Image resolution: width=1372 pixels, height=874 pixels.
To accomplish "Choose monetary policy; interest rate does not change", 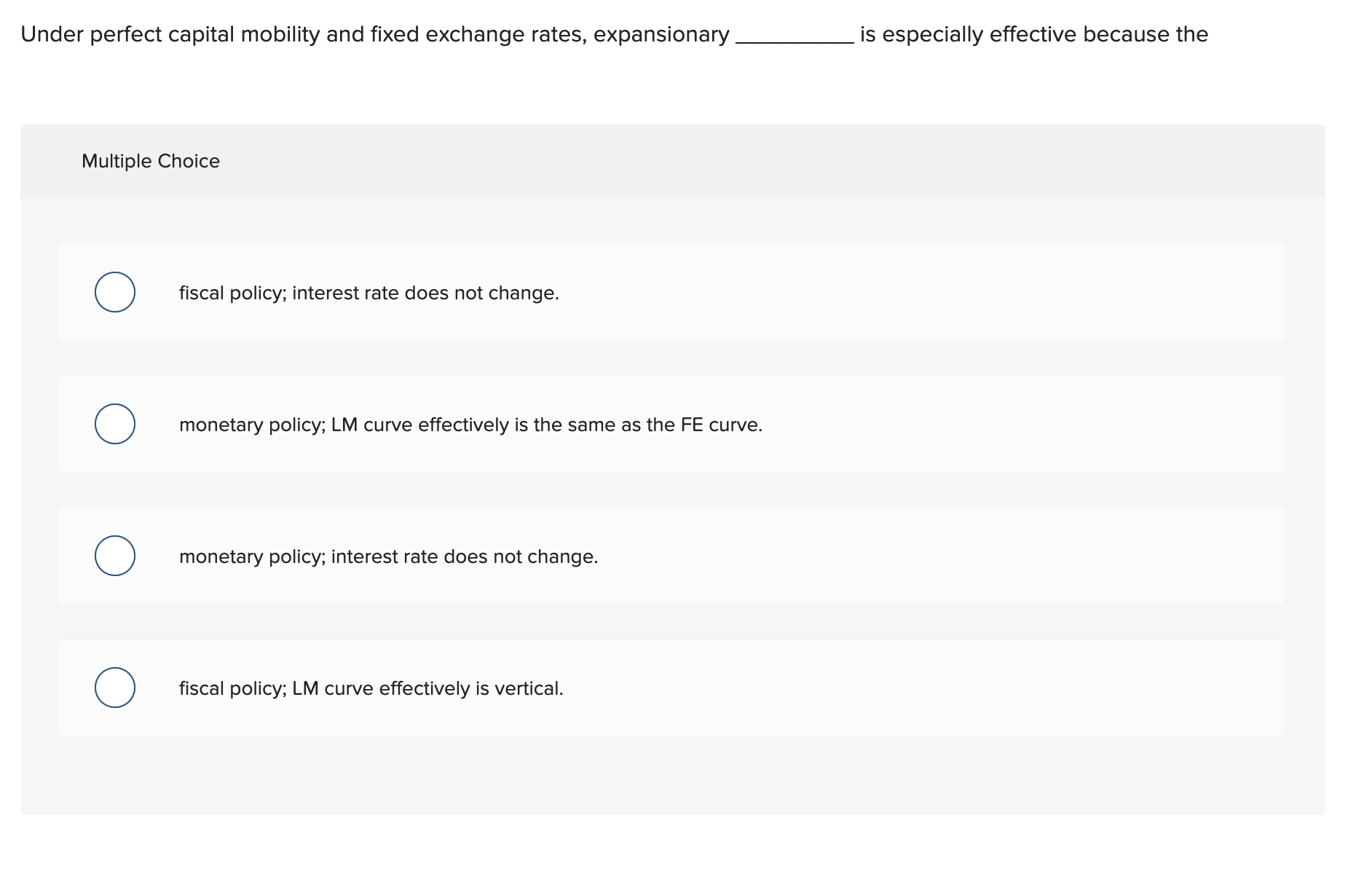I will [x=114, y=555].
